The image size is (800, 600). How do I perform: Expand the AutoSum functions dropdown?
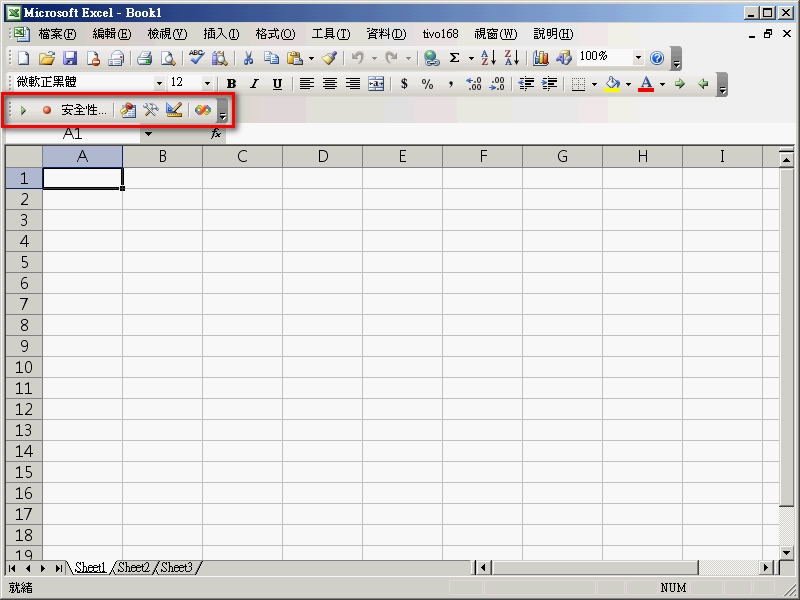pyautogui.click(x=471, y=59)
